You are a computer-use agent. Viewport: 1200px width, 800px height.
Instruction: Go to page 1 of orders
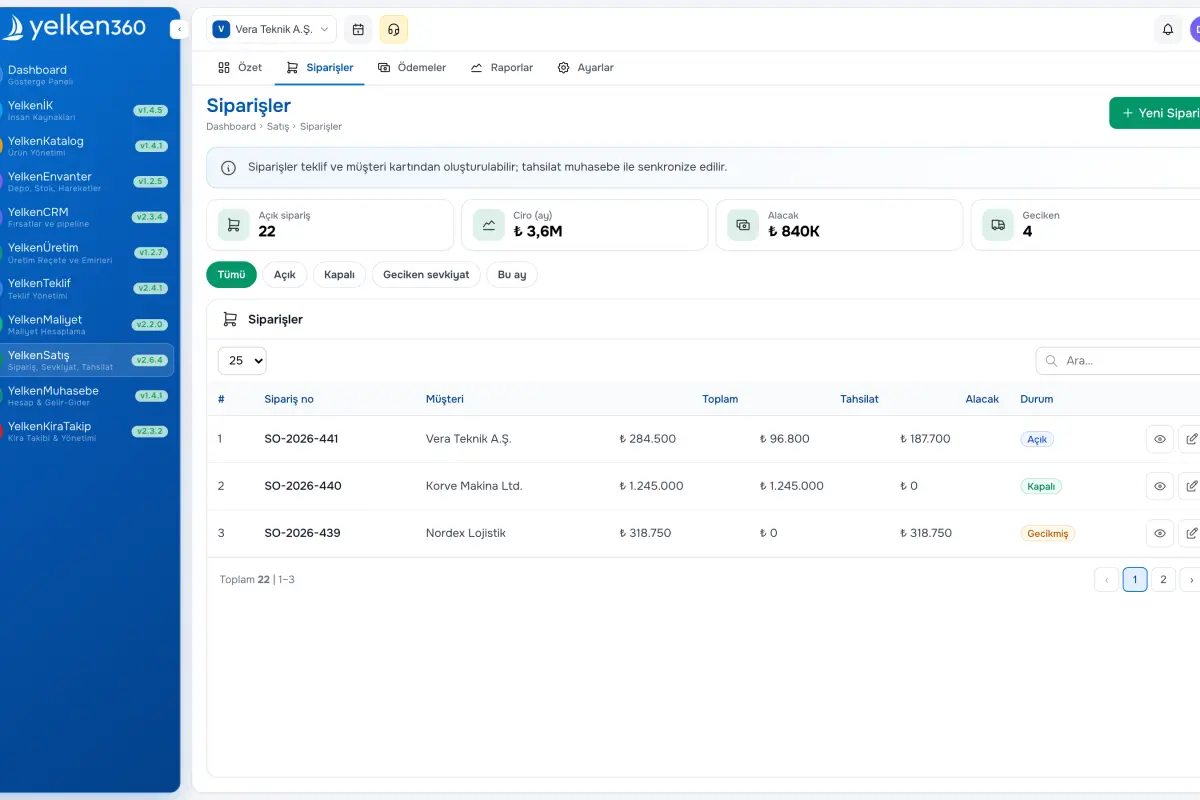(1135, 580)
